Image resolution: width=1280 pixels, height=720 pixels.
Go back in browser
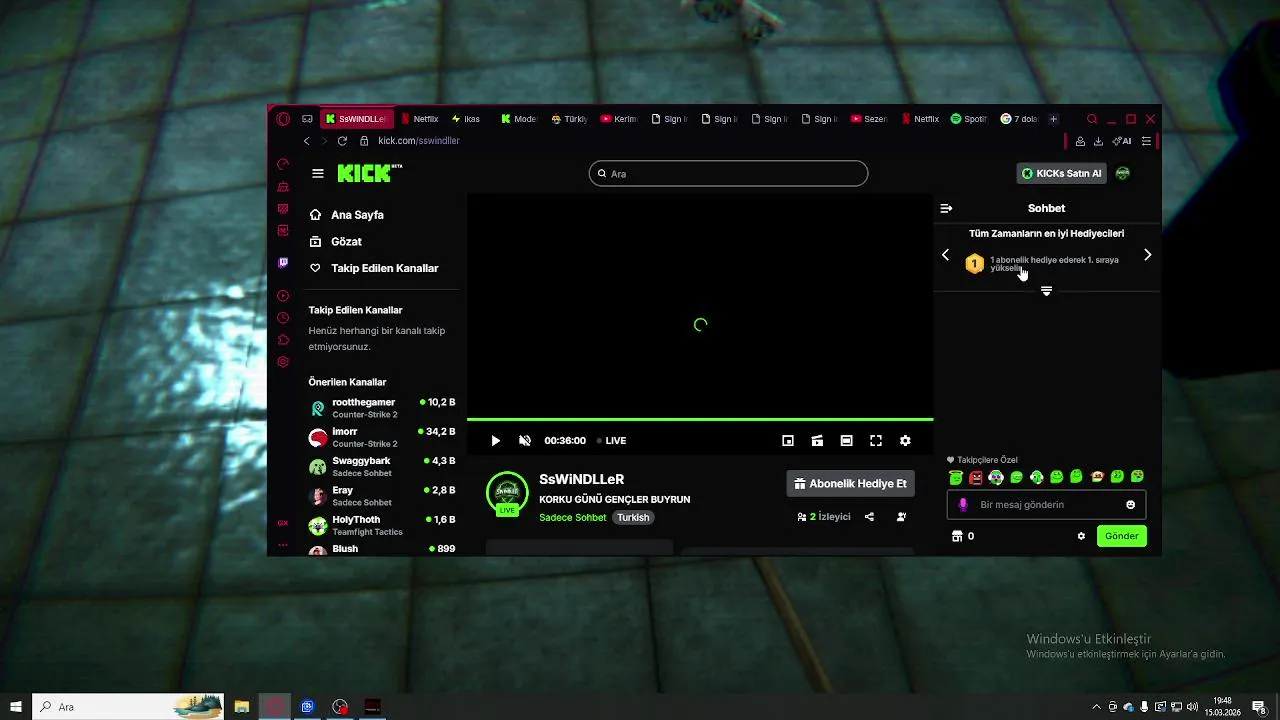click(306, 141)
